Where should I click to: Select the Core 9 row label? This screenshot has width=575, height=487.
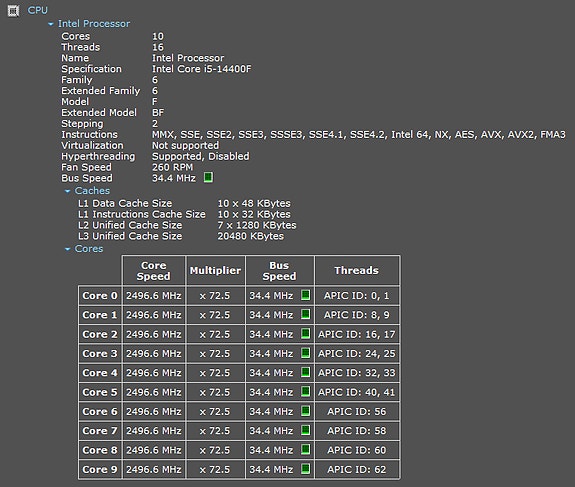click(x=100, y=469)
